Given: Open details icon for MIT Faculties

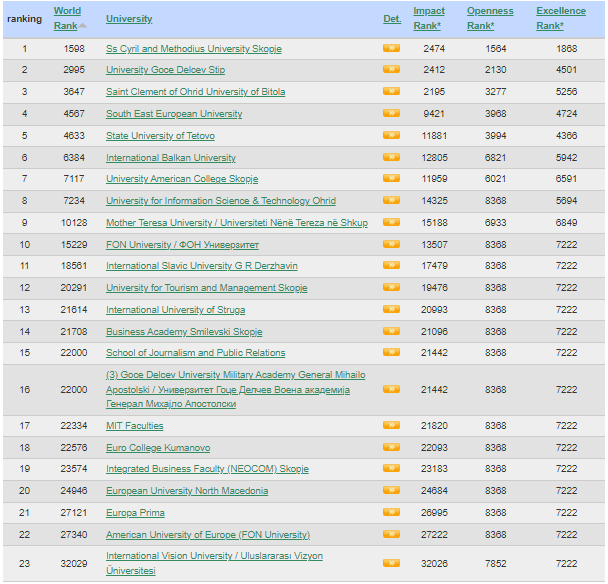Looking at the screenshot, I should click(x=391, y=426).
